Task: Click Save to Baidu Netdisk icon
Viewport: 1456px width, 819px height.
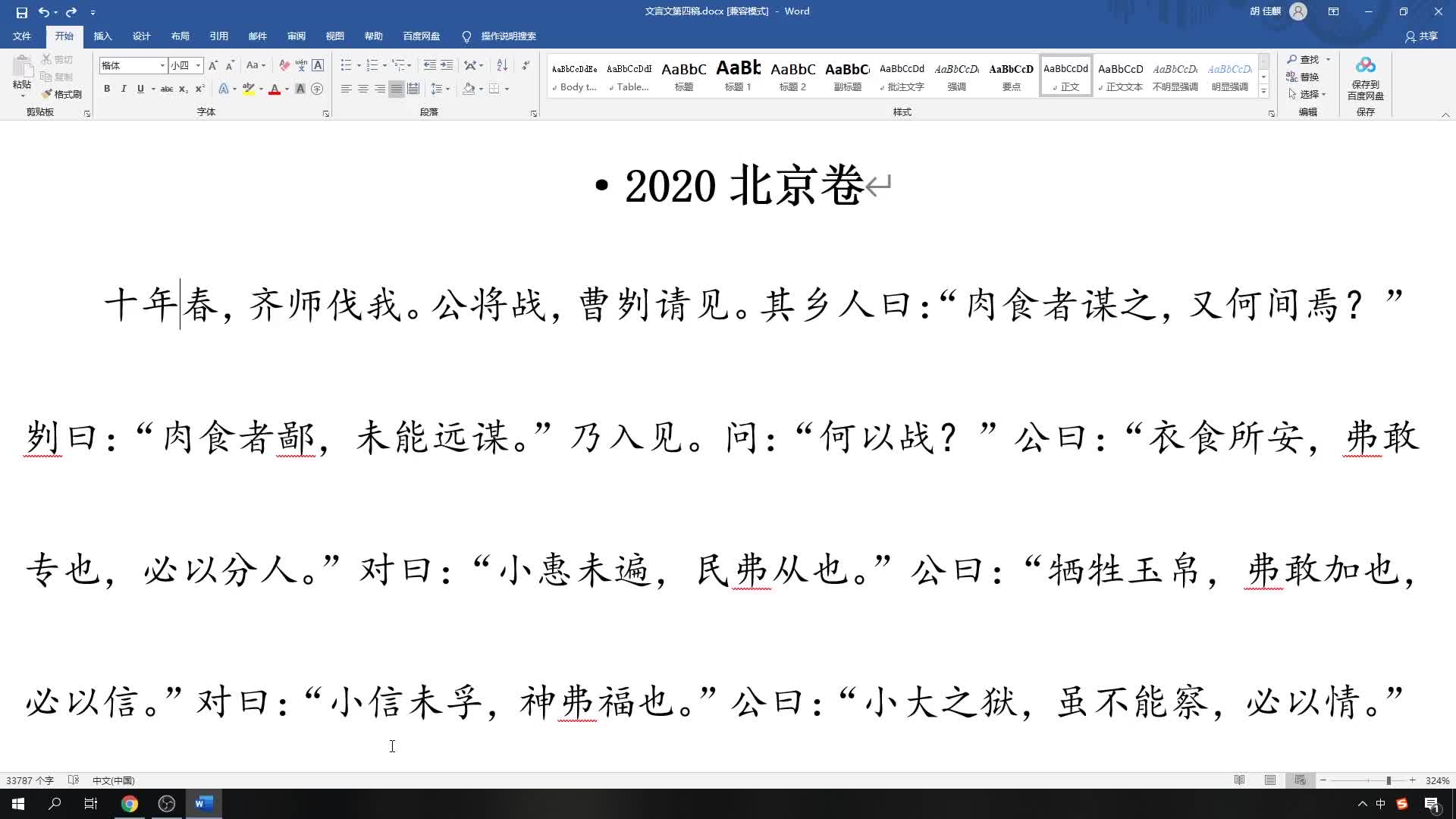Action: (1365, 77)
